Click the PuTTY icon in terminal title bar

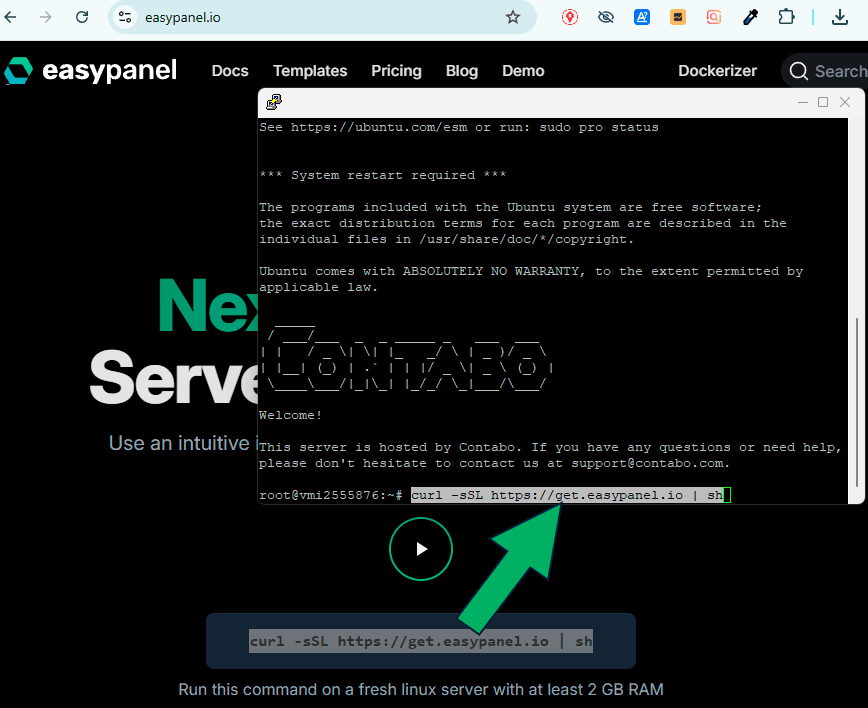(273, 102)
